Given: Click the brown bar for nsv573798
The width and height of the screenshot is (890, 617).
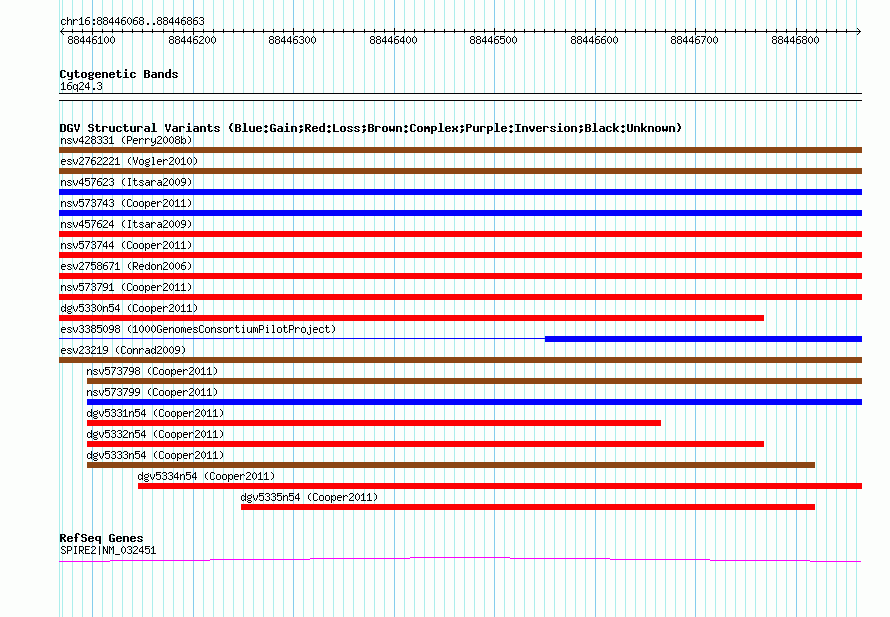Looking at the screenshot, I should (475, 381).
